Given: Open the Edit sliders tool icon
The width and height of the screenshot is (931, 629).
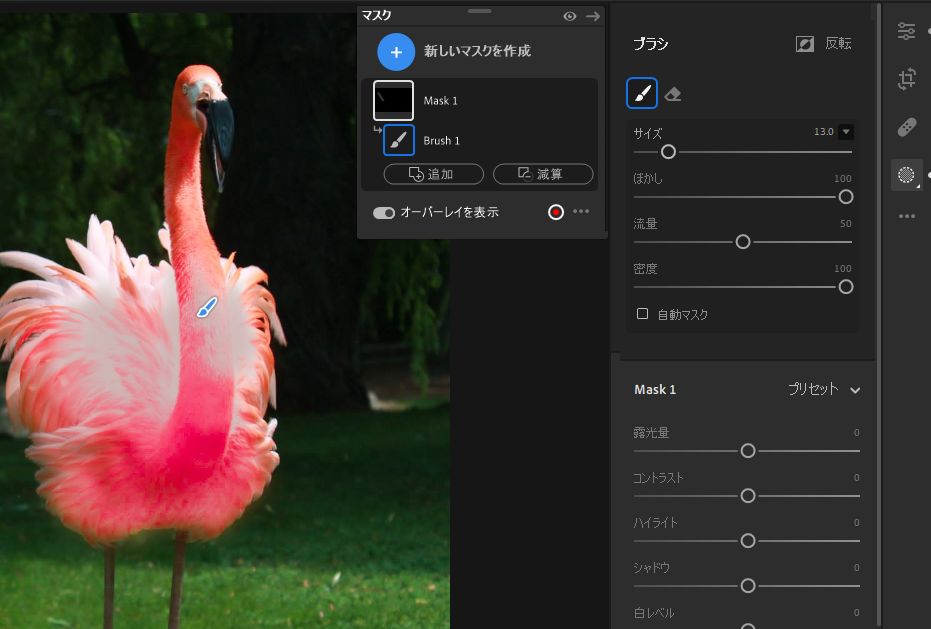Looking at the screenshot, I should click(907, 31).
